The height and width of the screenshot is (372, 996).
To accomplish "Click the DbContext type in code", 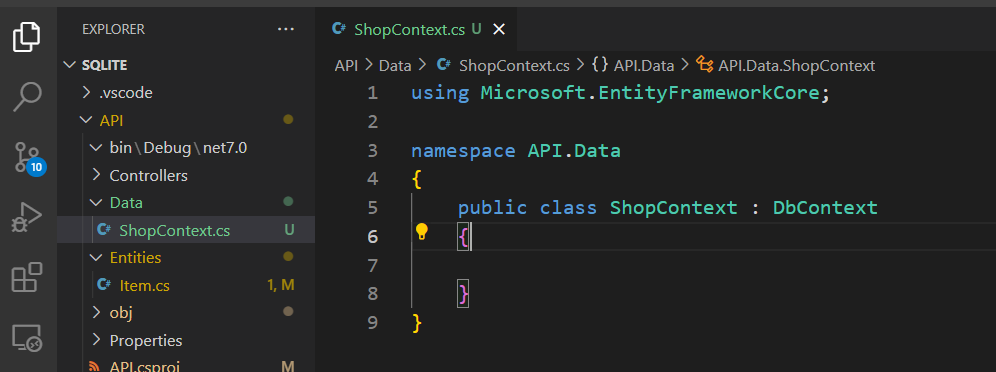I will click(x=825, y=208).
